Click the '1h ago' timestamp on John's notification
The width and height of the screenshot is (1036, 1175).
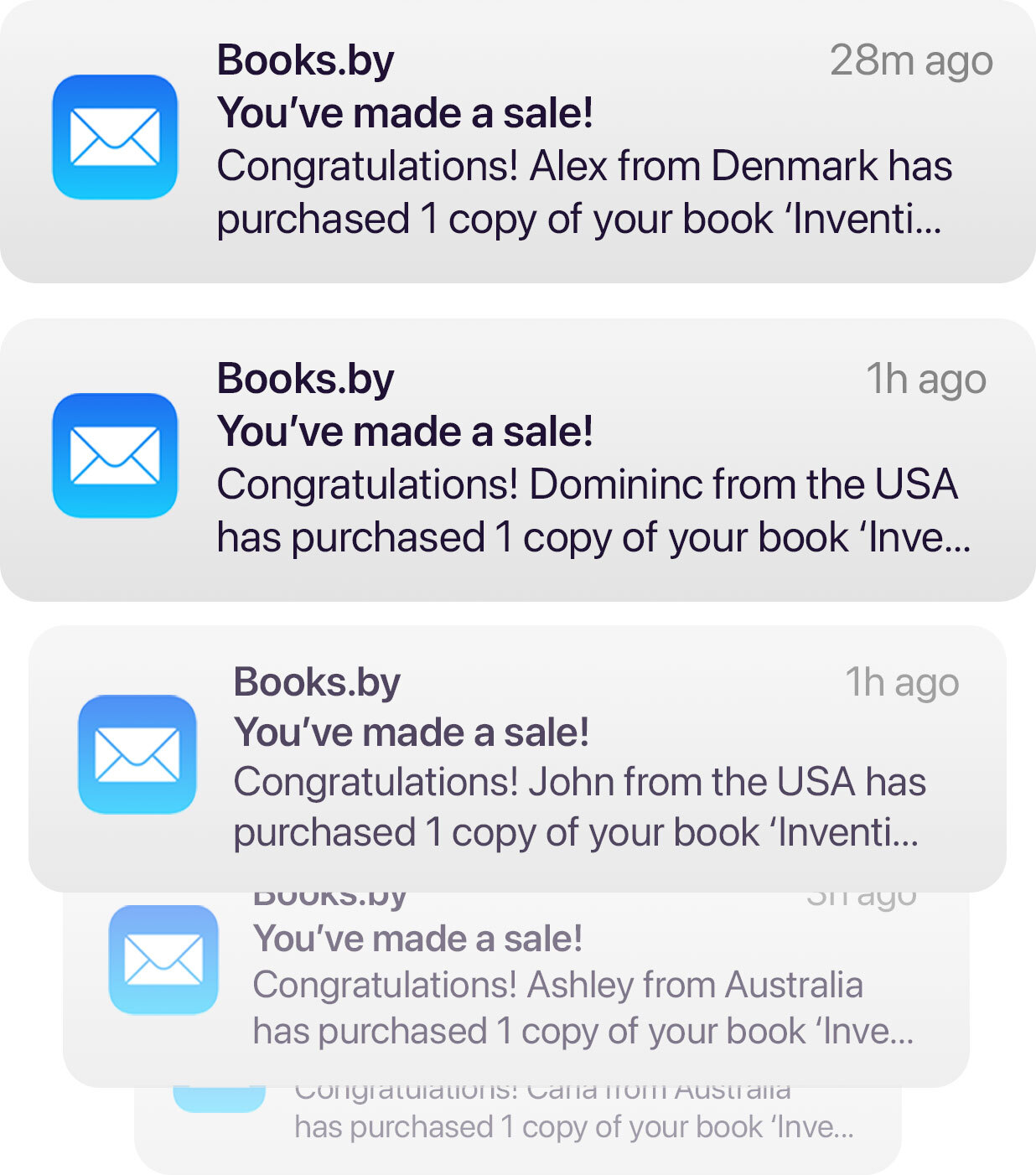(901, 683)
